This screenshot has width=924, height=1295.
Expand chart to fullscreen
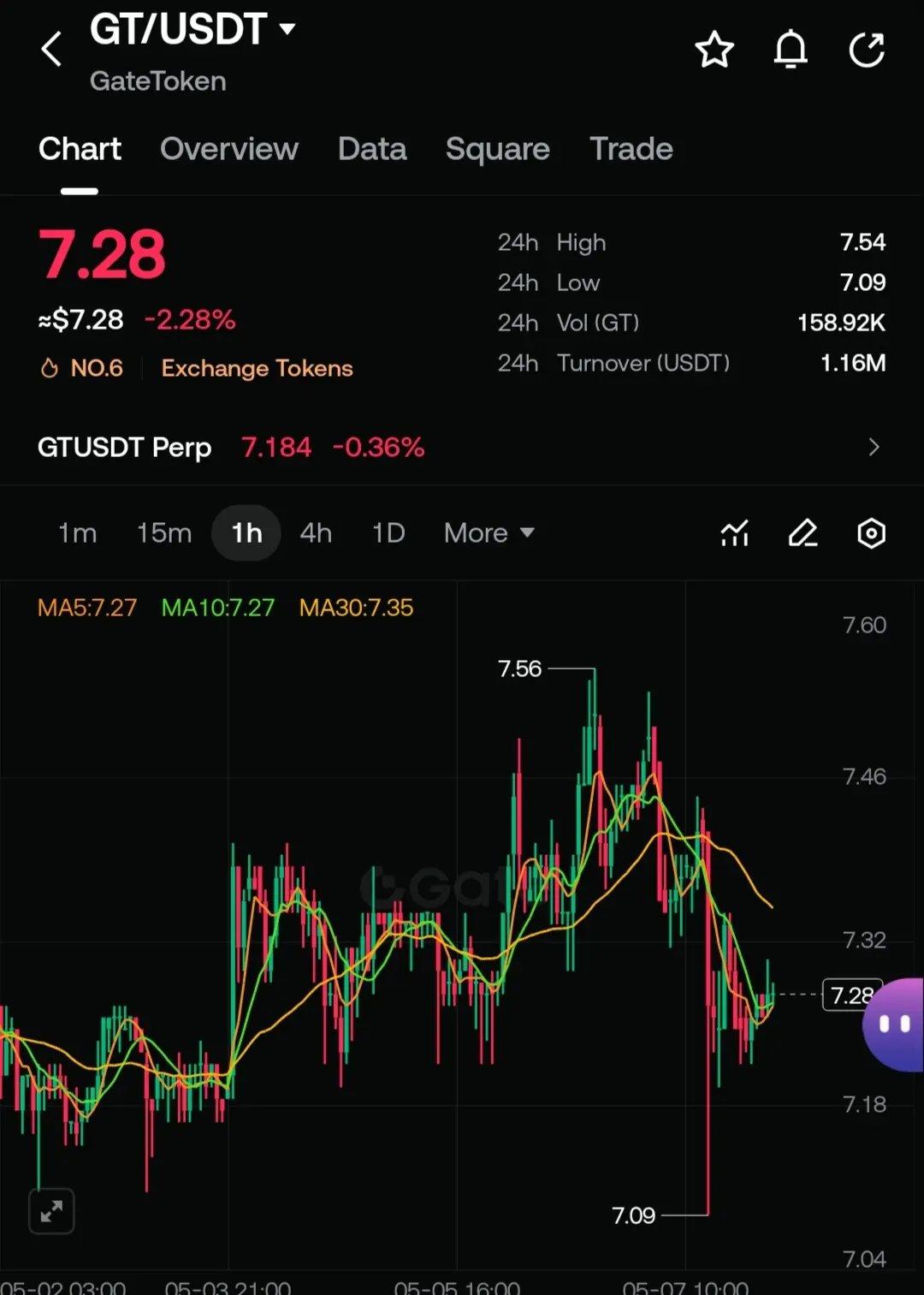pyautogui.click(x=51, y=1211)
